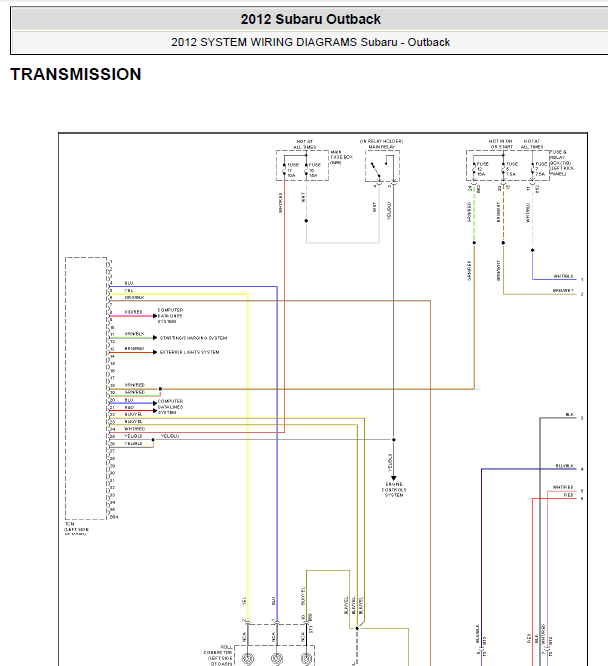Click the 'JOINT CONNECTOR' label at bottom

pos(219,655)
